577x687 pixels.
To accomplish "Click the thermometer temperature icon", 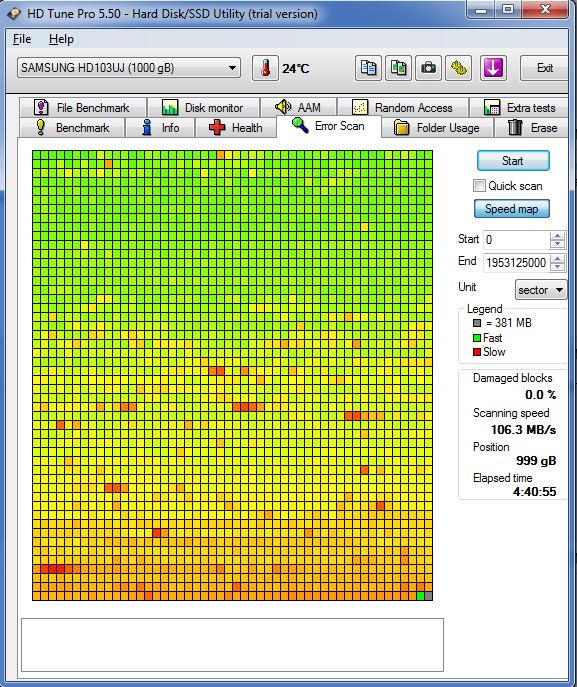I will point(265,68).
